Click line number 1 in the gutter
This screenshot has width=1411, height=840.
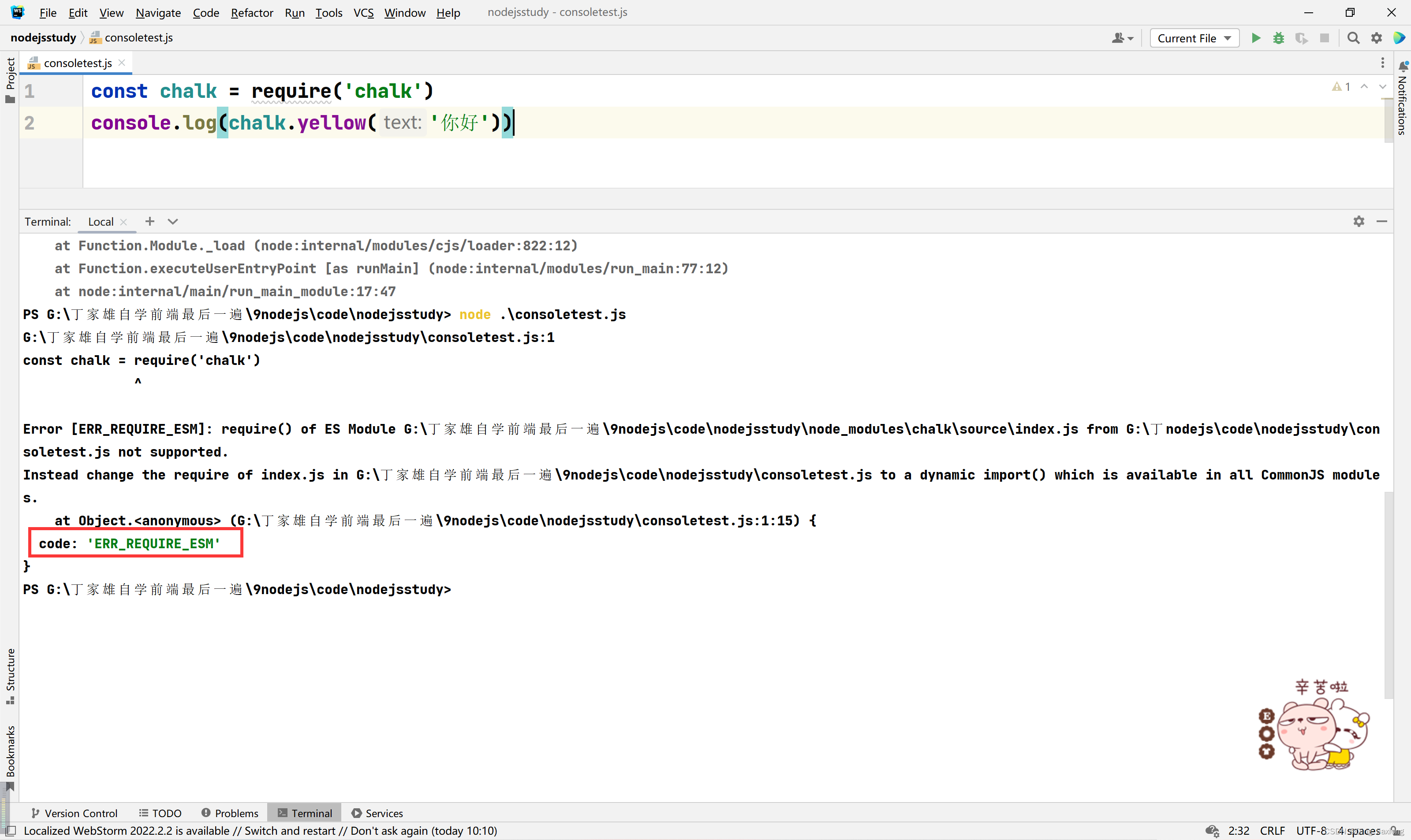pyautogui.click(x=30, y=91)
